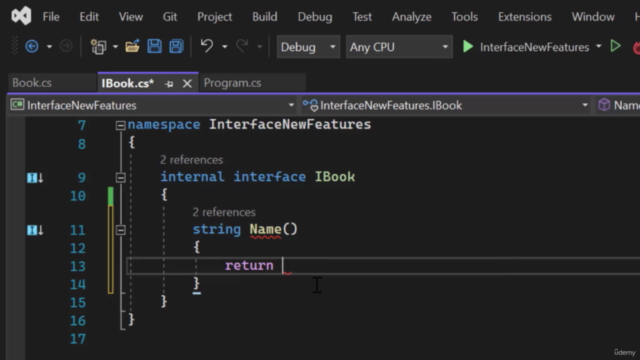The image size is (640, 360).
Task: Click line number 17 in the gutter
Action: tap(78, 339)
